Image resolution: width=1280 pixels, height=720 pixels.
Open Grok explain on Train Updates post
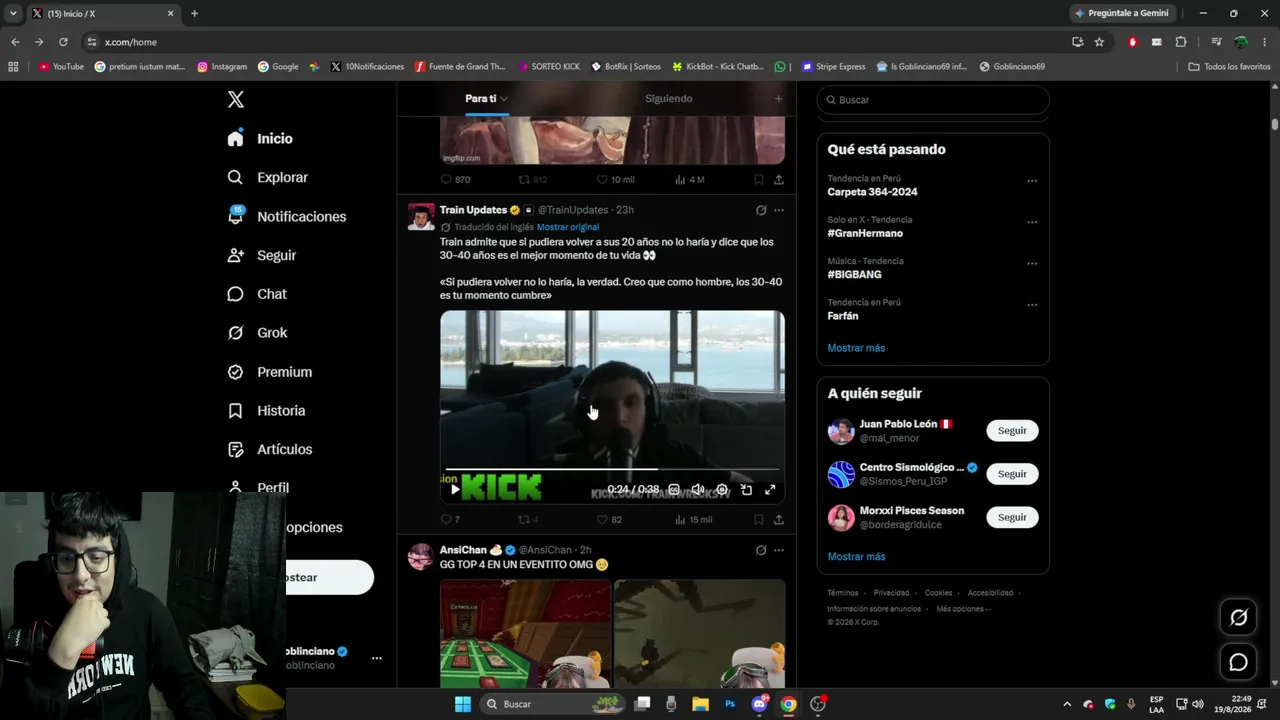tap(761, 210)
